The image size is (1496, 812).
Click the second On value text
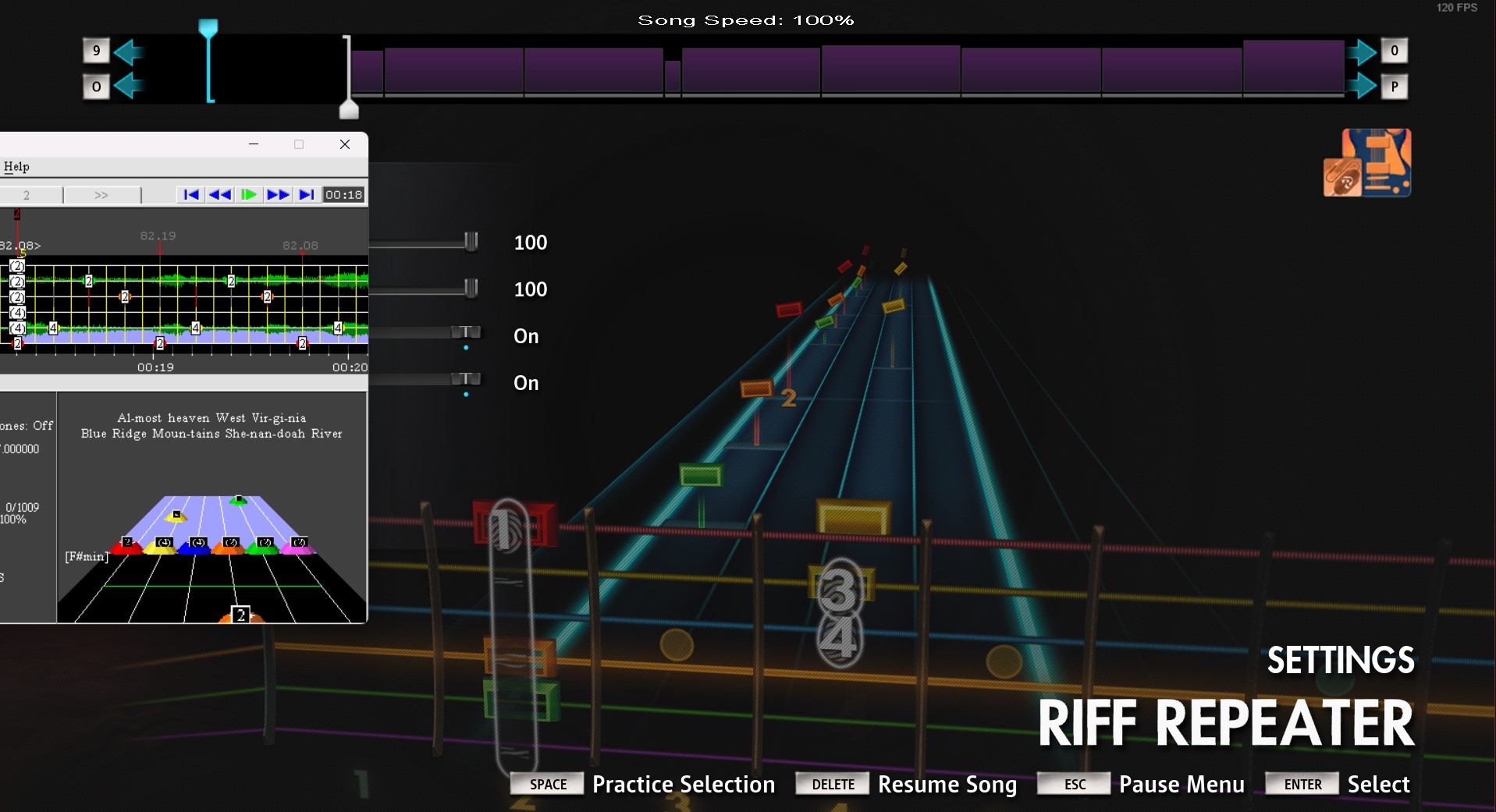(526, 383)
